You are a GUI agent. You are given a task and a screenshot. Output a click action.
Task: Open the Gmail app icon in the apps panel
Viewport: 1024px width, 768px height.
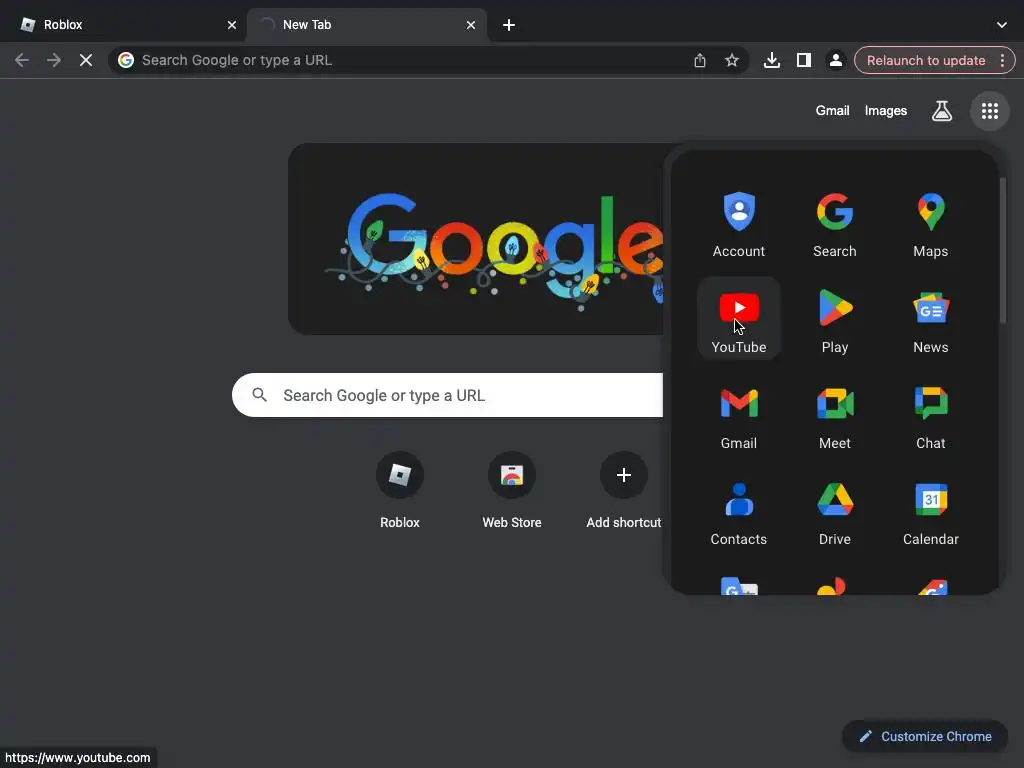pyautogui.click(x=739, y=414)
